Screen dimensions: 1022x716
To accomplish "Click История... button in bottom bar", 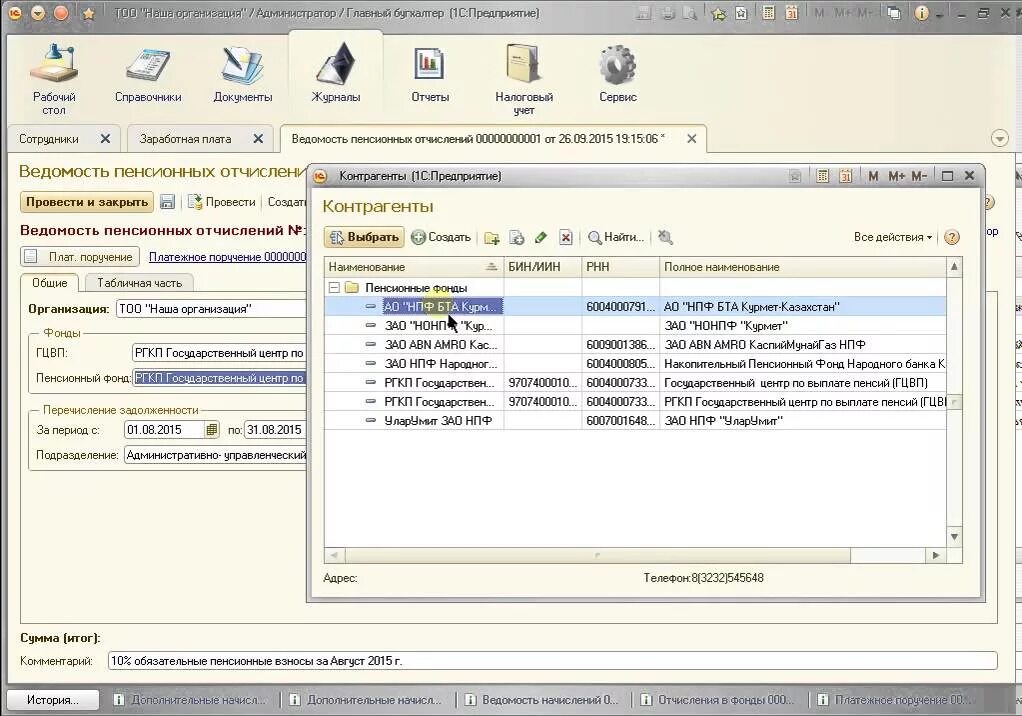I will (x=53, y=700).
